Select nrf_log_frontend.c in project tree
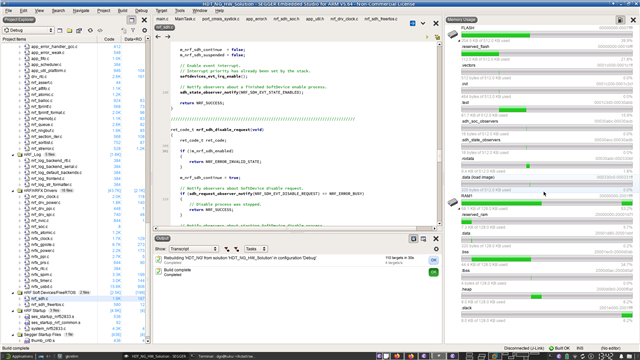This screenshot has width=640, height=360. (48, 179)
